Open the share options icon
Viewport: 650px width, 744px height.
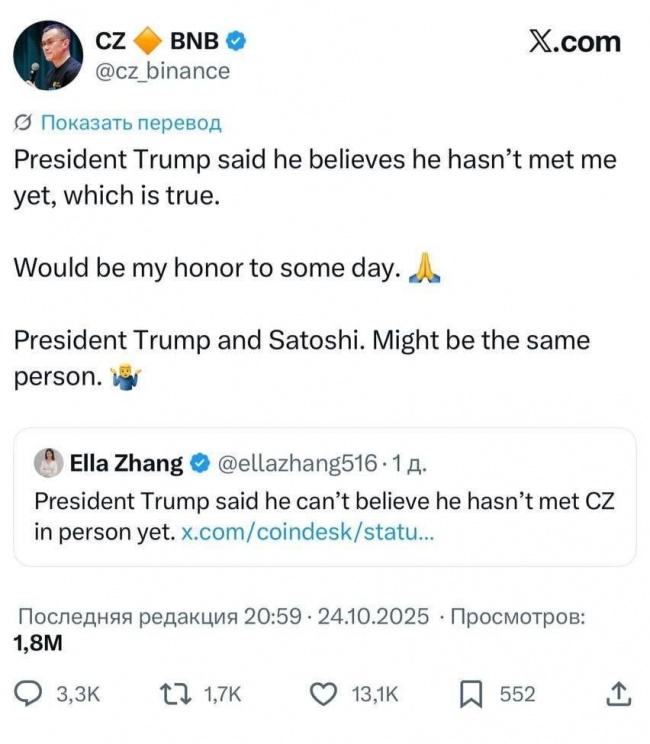[x=619, y=693]
